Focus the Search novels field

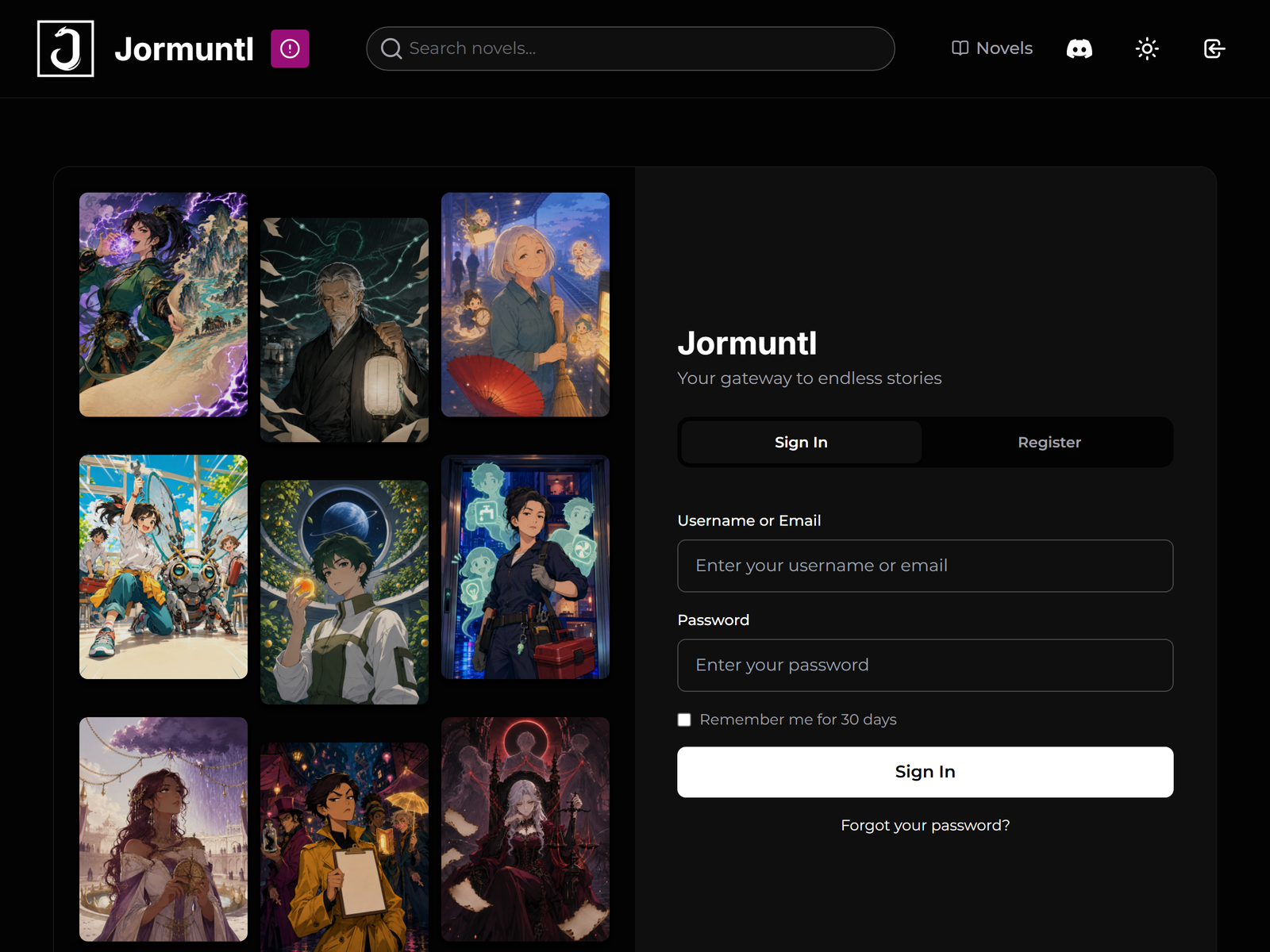(630, 48)
